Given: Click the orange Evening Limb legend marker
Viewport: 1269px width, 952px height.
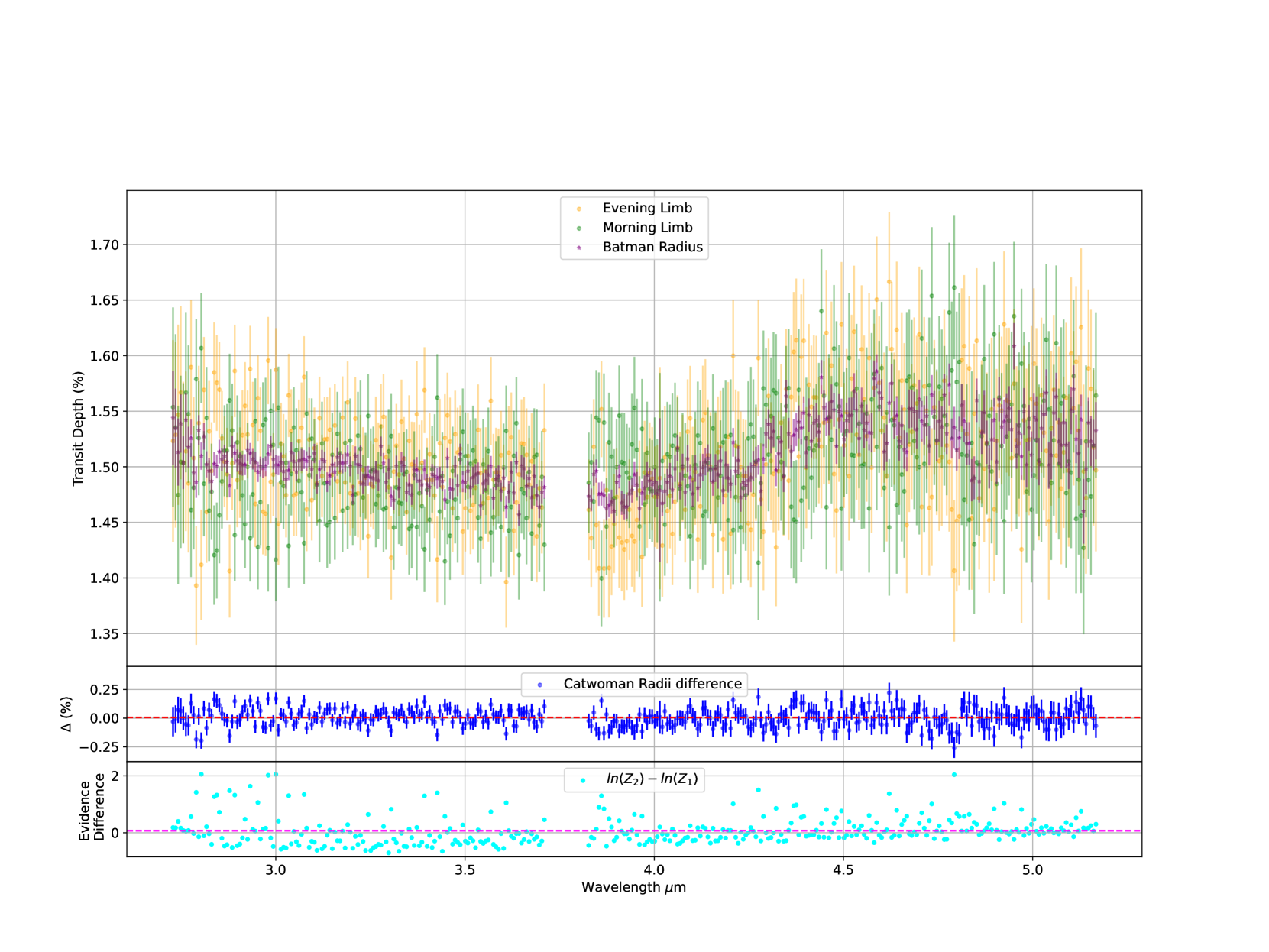Looking at the screenshot, I should 579,209.
